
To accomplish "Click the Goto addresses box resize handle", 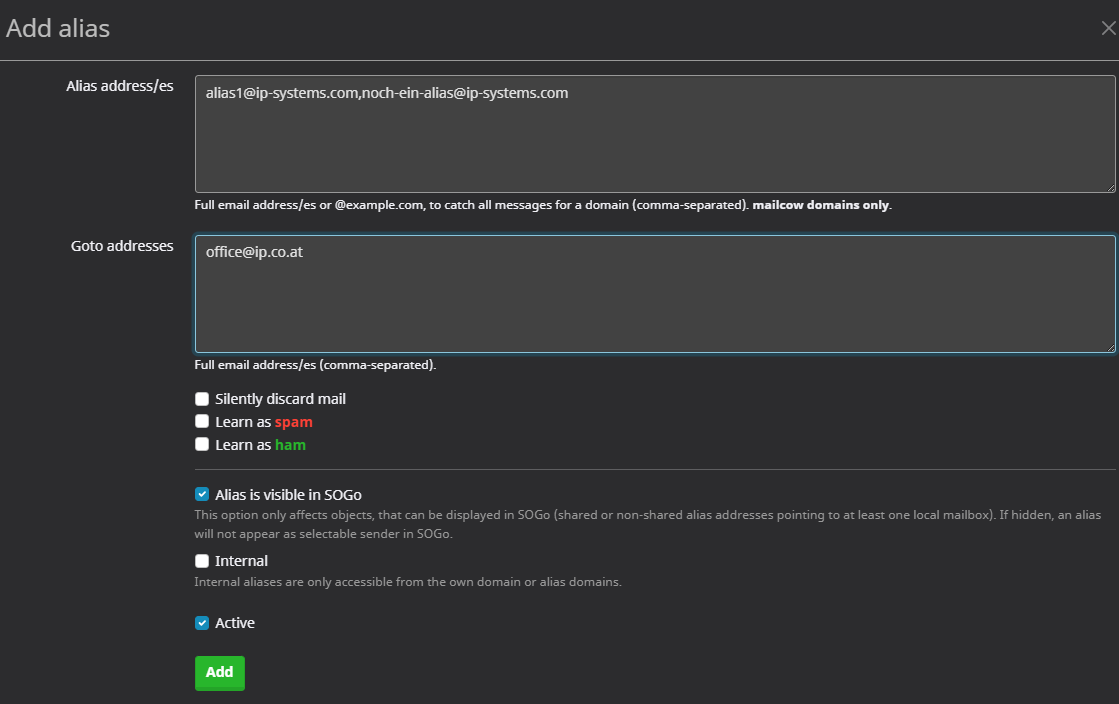I will point(1110,347).
